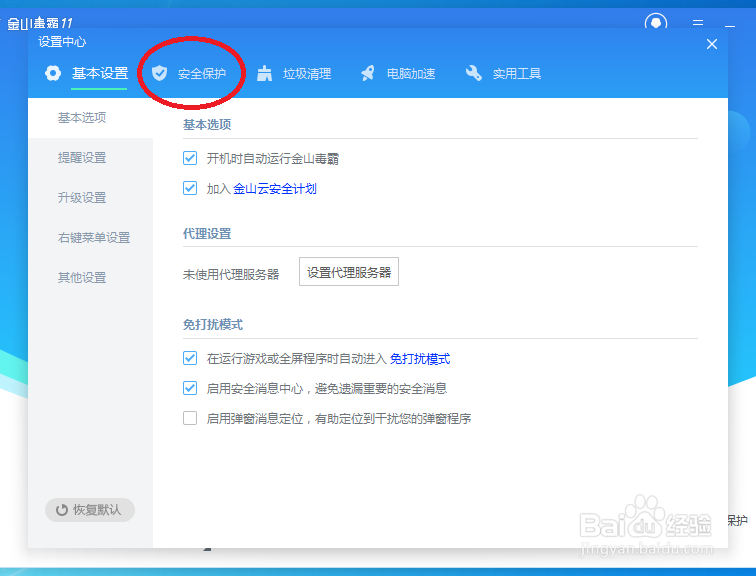Uncheck 开机时自动运行金山毒霸 checkbox

click(x=190, y=158)
